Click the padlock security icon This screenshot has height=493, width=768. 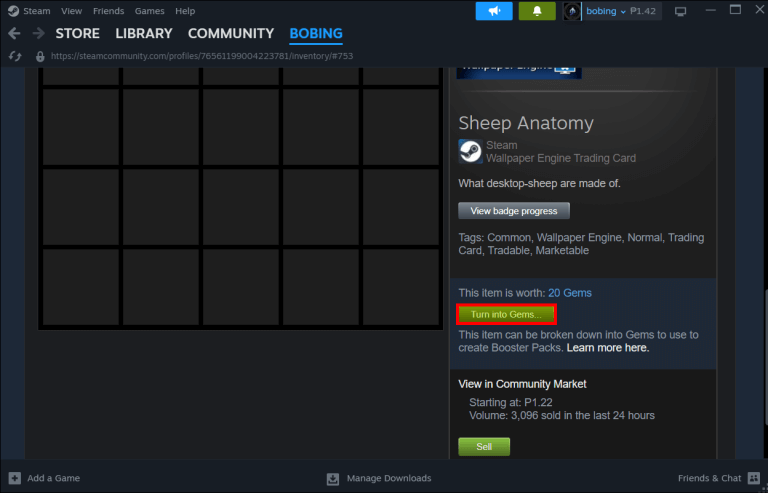[x=40, y=56]
